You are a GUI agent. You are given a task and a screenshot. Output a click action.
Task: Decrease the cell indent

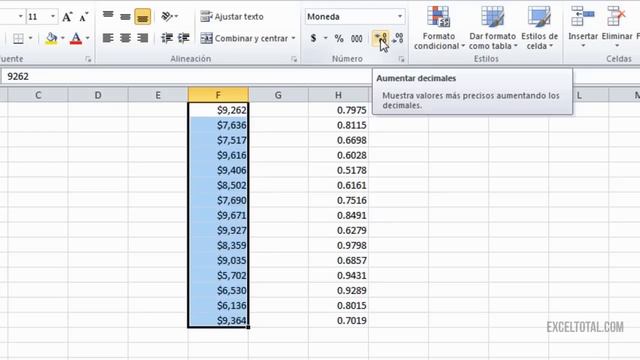[167, 38]
